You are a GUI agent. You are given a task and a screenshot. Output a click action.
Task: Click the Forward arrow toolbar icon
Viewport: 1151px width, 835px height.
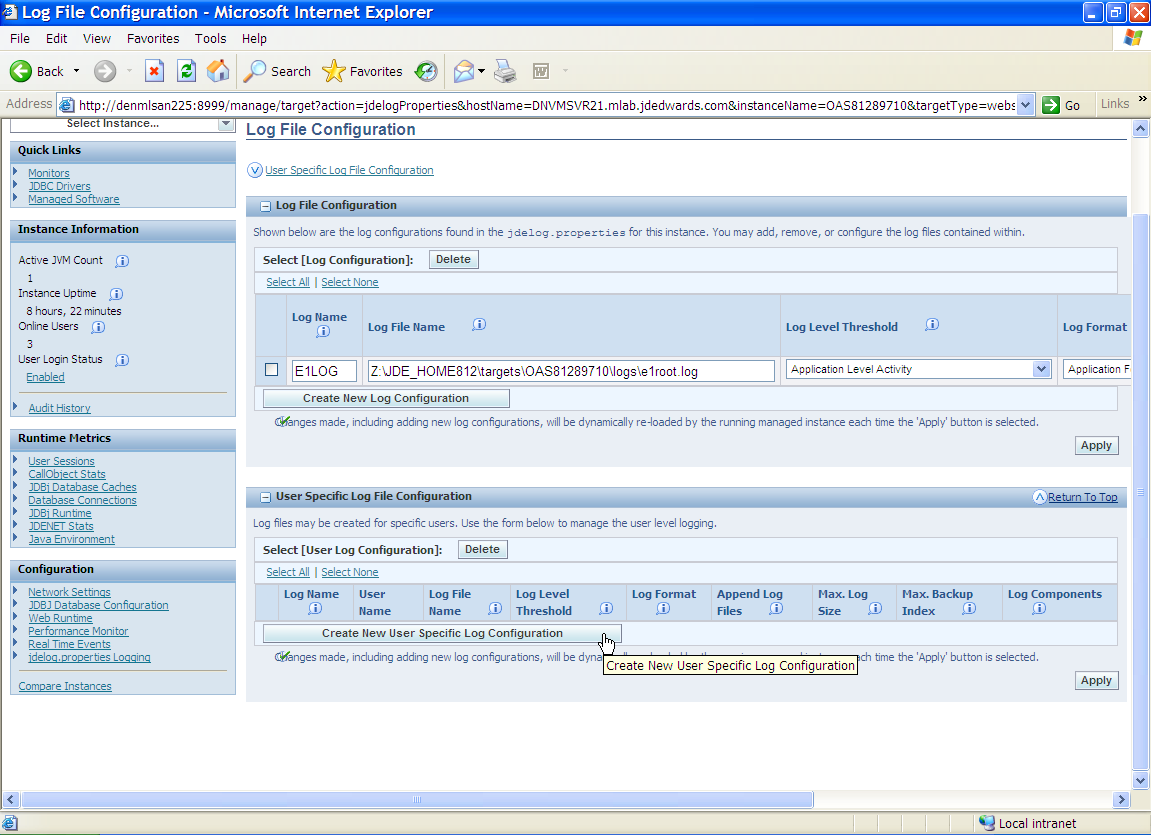105,71
